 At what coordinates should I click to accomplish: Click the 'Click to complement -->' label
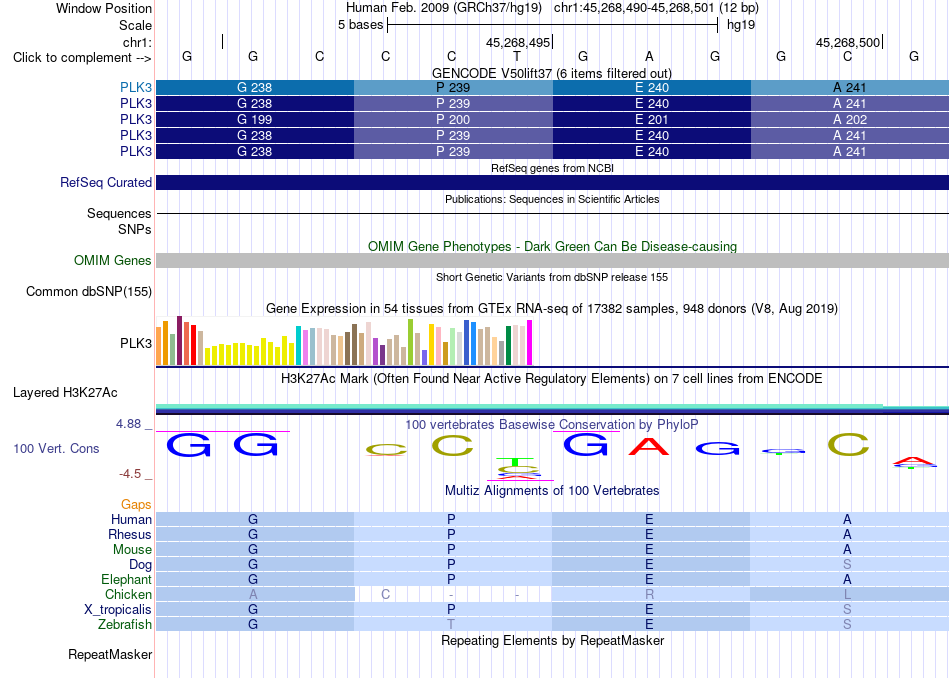point(82,58)
